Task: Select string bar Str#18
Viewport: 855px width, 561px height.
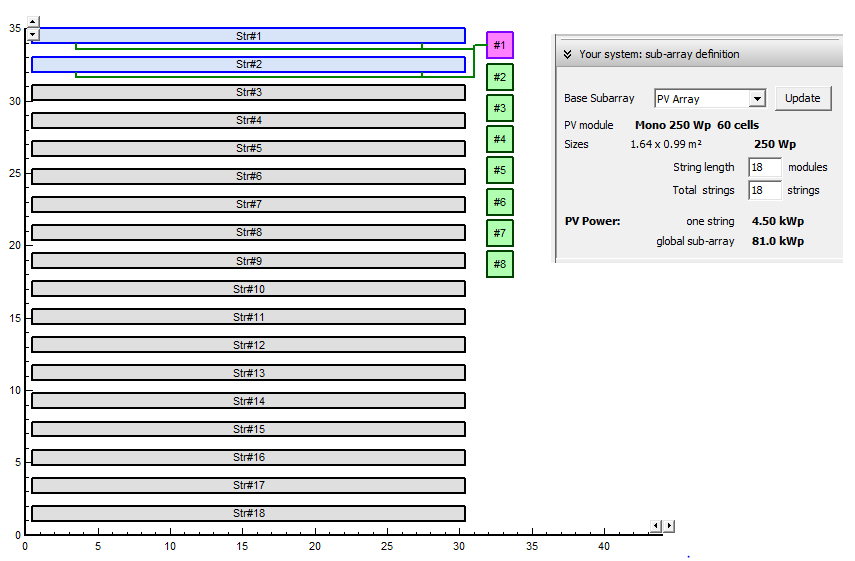Action: pos(249,513)
